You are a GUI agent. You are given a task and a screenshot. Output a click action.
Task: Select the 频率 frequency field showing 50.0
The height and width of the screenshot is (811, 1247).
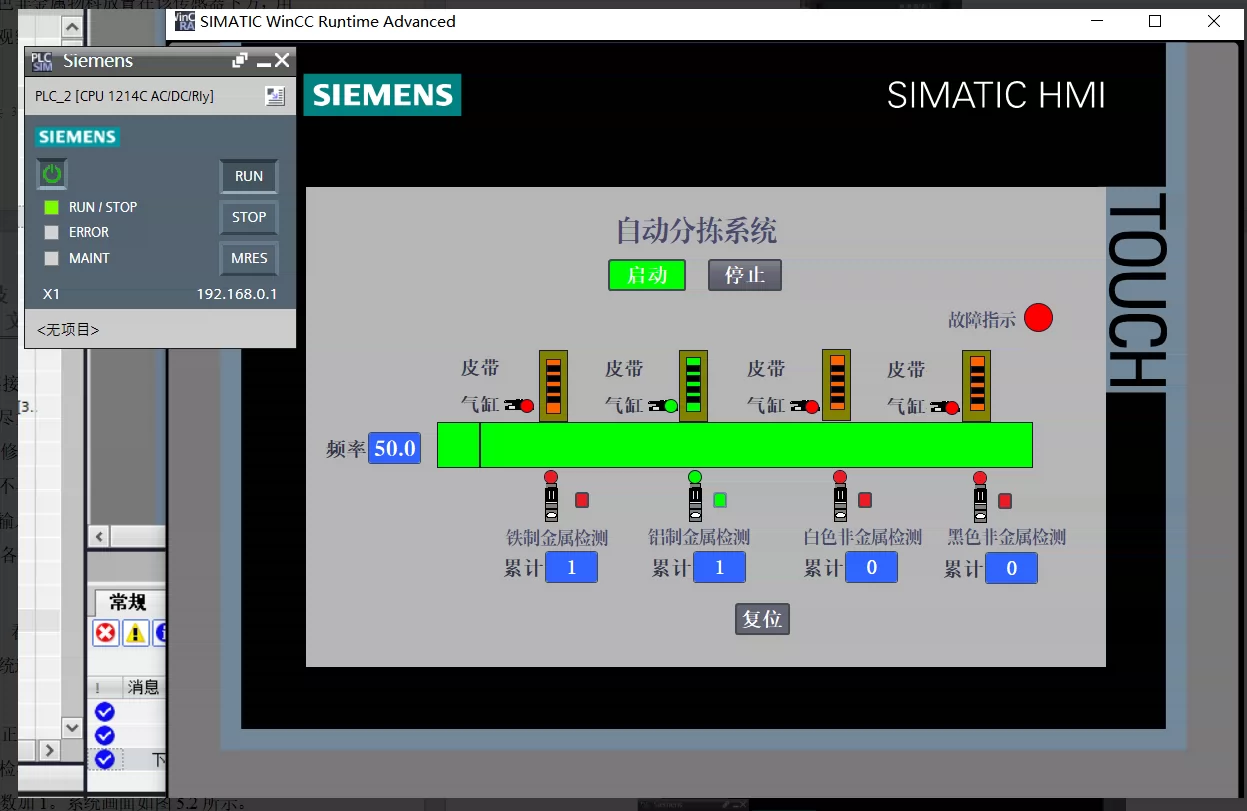point(395,448)
